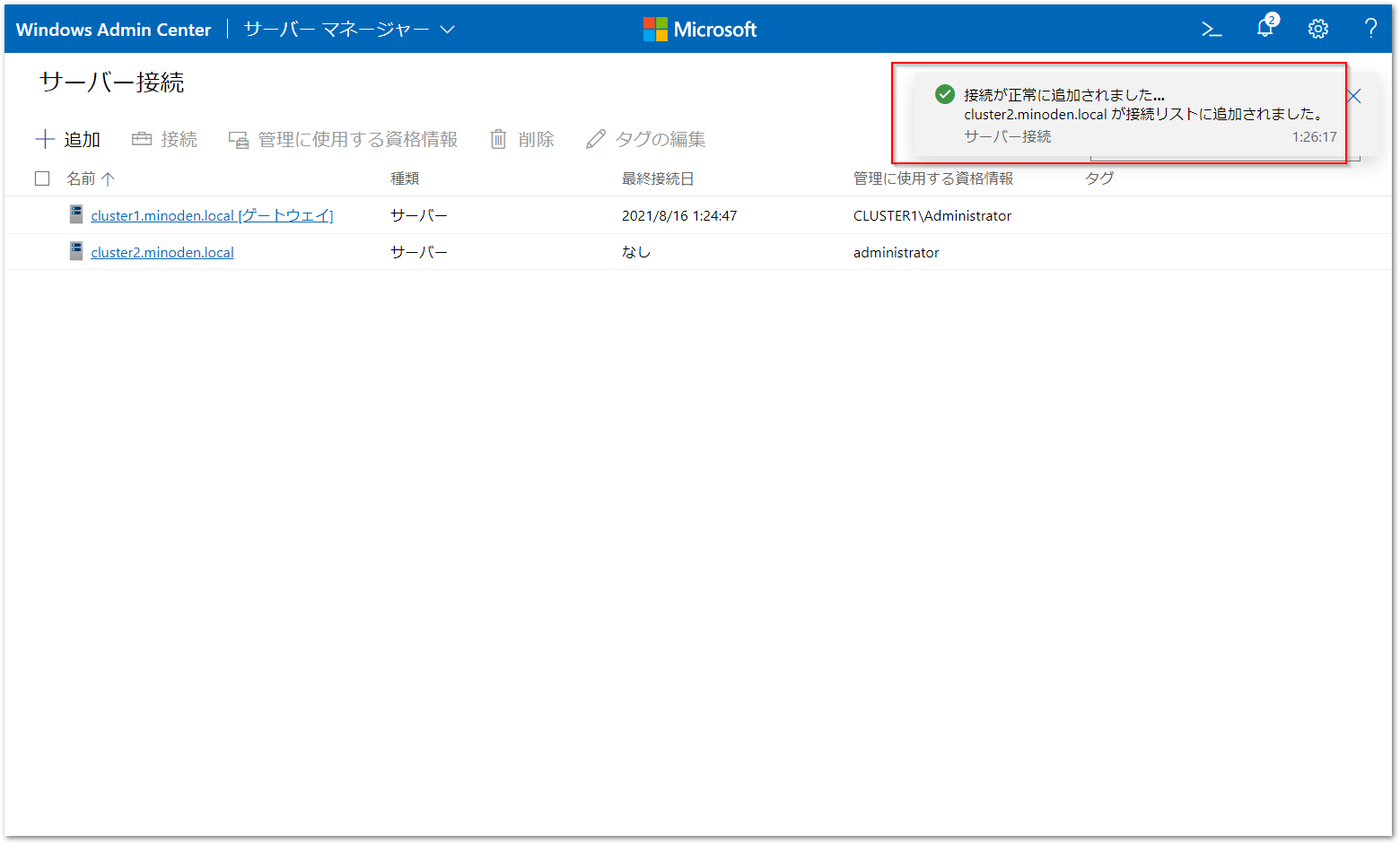
Task: Click CLUSTER1\Administrator credentials cell
Action: point(932,215)
